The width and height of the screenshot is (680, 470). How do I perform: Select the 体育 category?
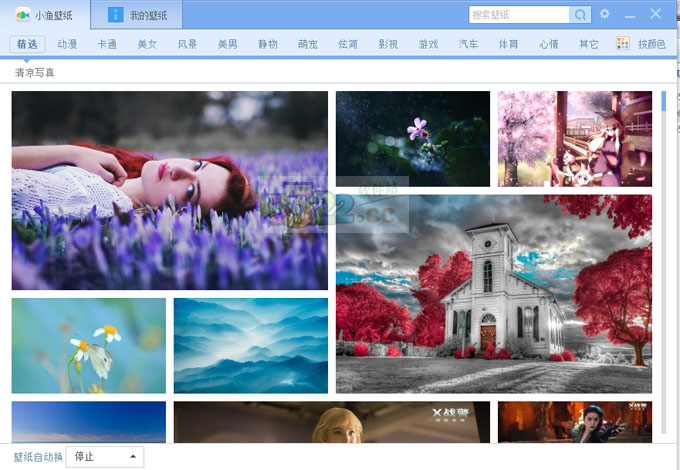[x=508, y=44]
